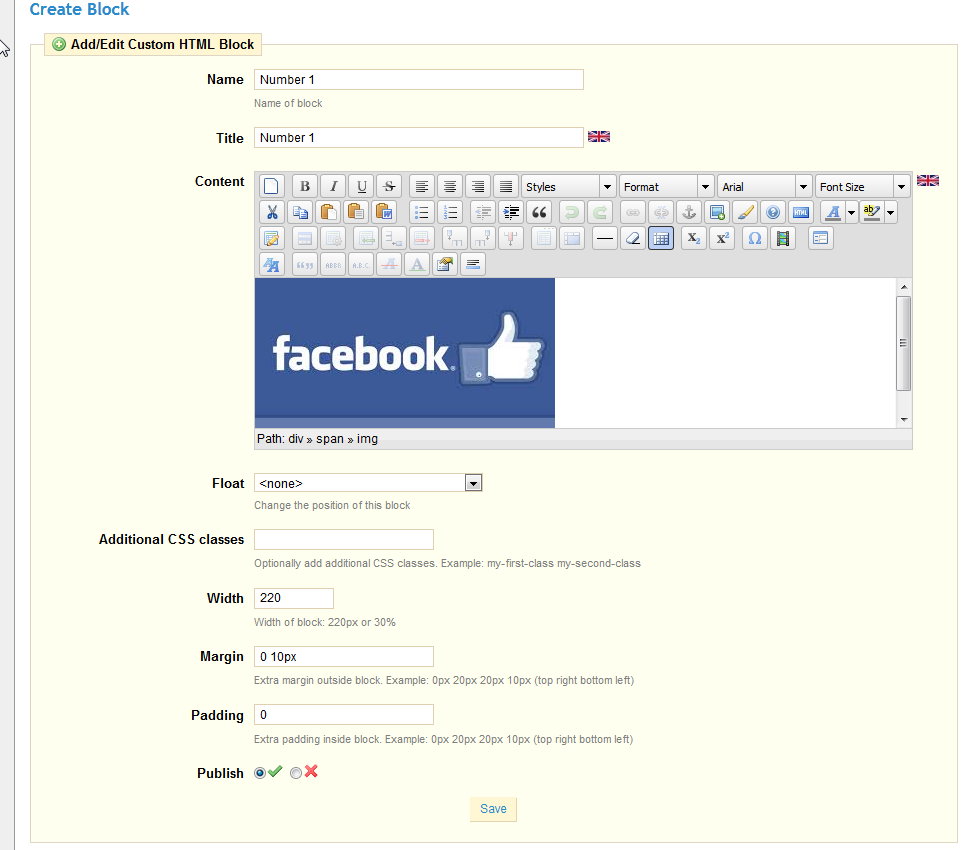The image size is (962, 850).
Task: Click the visual control characters icon
Action: [473, 265]
